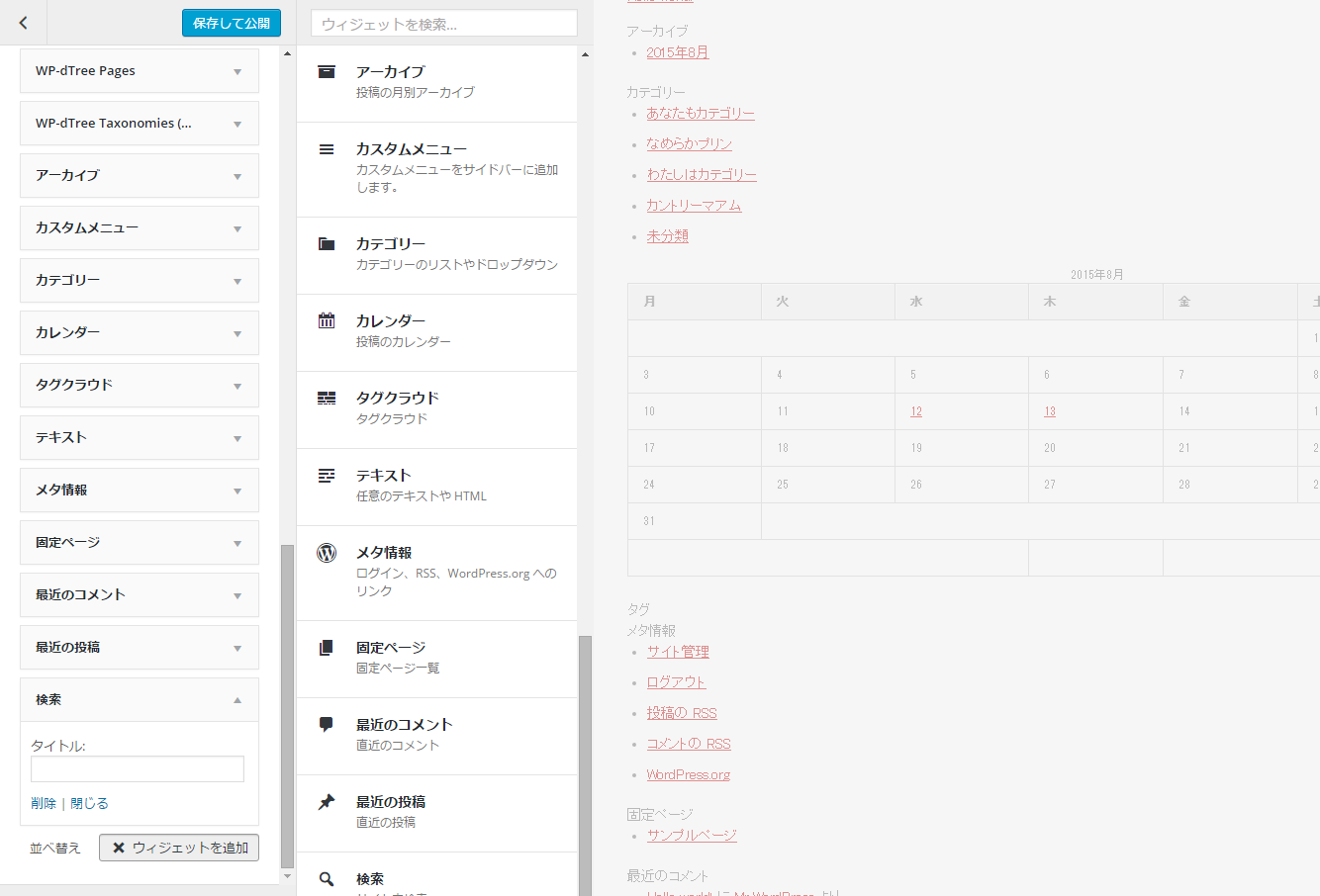Screen dimensions: 1320x896
Task: Click the 検索 magnifier icon in the widget list
Action: tap(327, 878)
